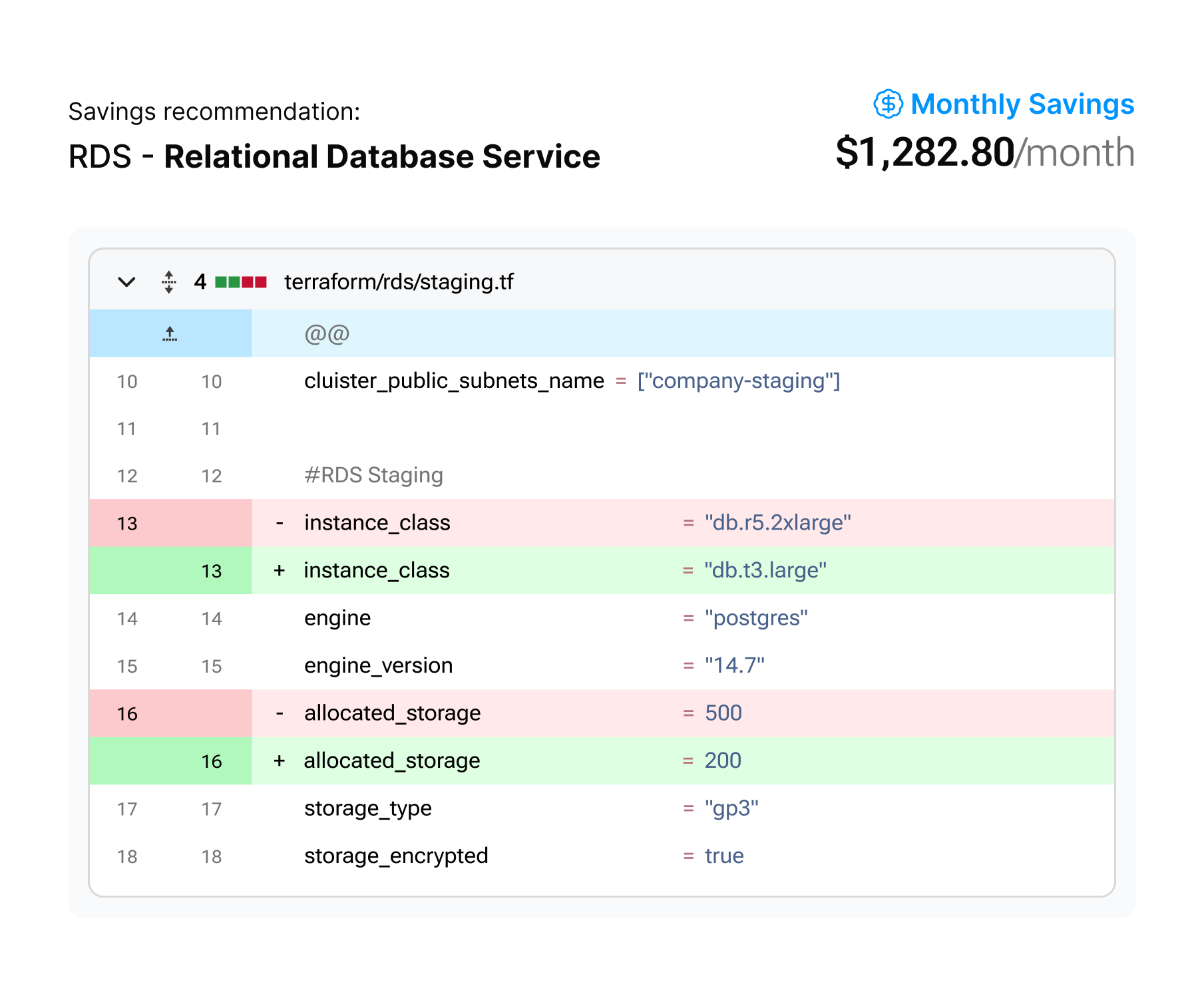
Task: Click the Monthly Savings dollar badge icon
Action: (x=888, y=104)
